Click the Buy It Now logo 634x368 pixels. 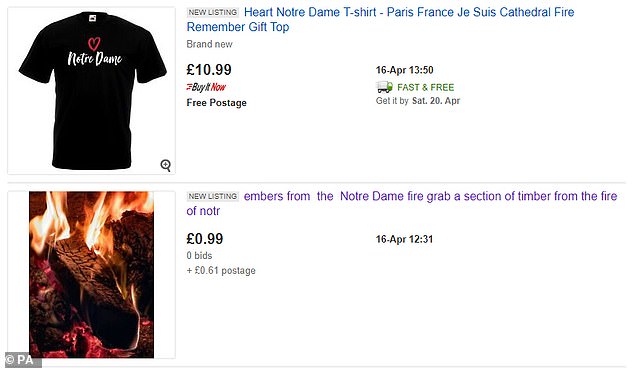[x=206, y=87]
